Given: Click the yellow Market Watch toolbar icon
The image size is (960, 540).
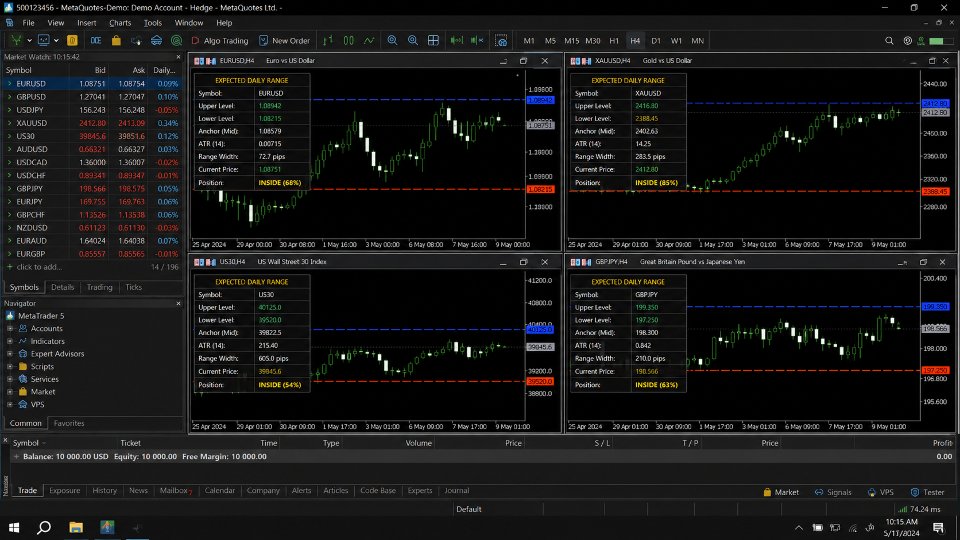Looking at the screenshot, I should point(72,40).
